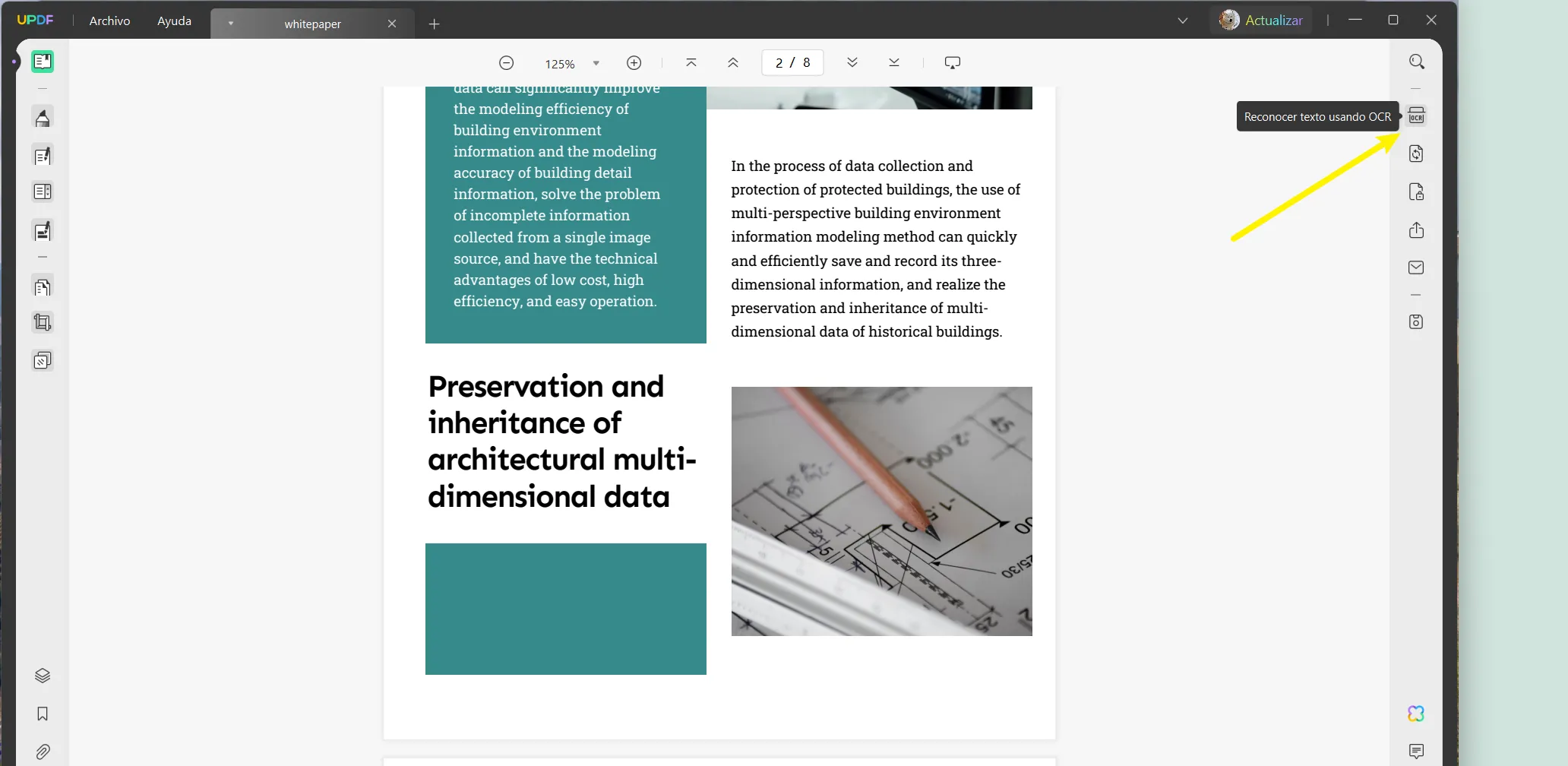Open the Crop Pages tool

coord(43,323)
